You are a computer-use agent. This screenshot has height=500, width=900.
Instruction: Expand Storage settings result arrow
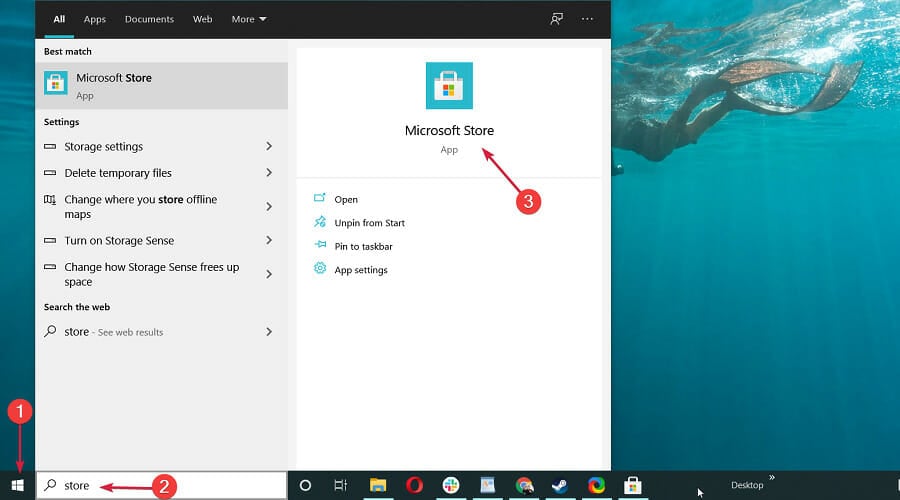click(x=269, y=146)
